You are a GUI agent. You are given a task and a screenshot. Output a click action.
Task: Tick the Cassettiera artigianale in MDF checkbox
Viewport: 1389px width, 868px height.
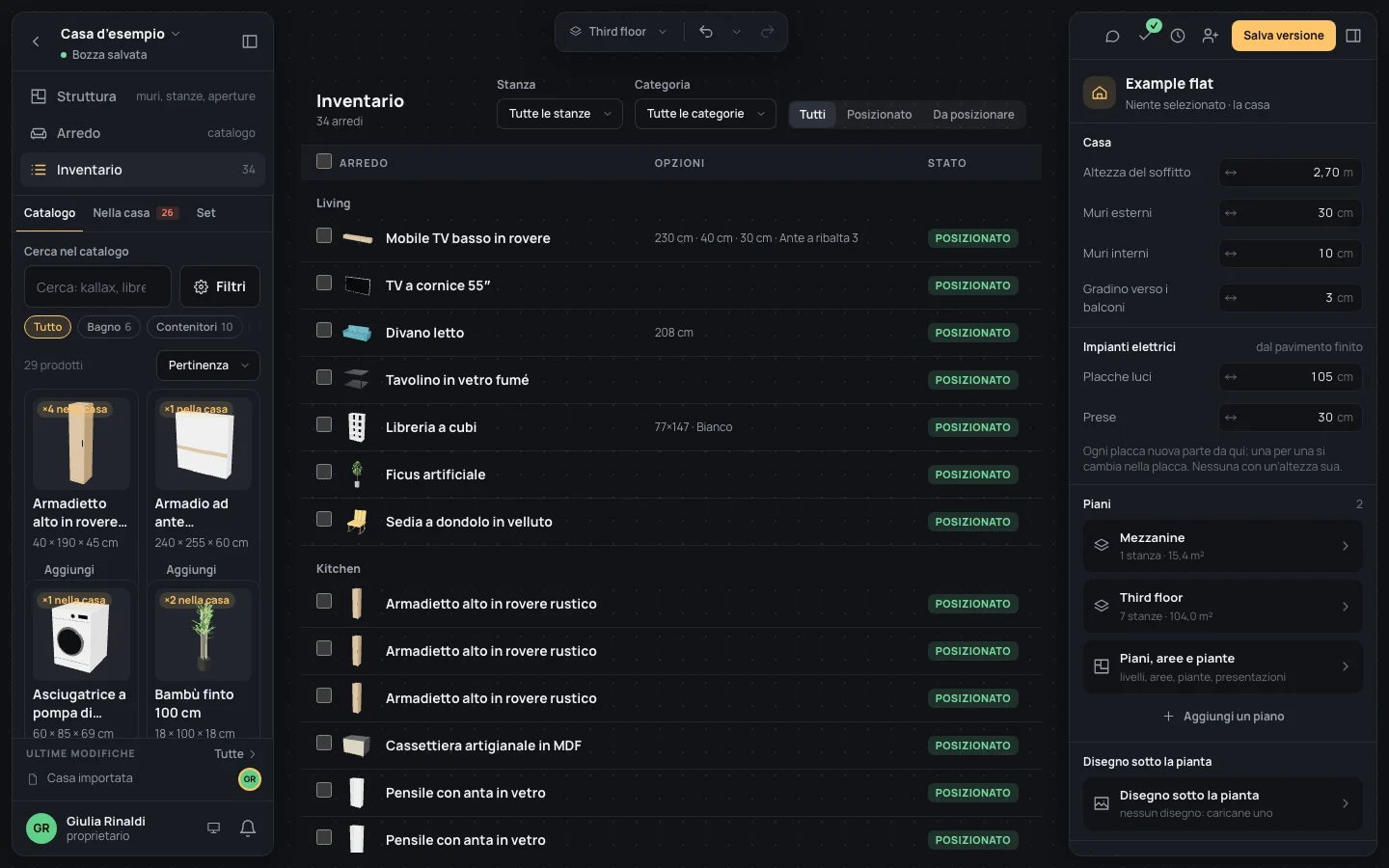pyautogui.click(x=324, y=744)
